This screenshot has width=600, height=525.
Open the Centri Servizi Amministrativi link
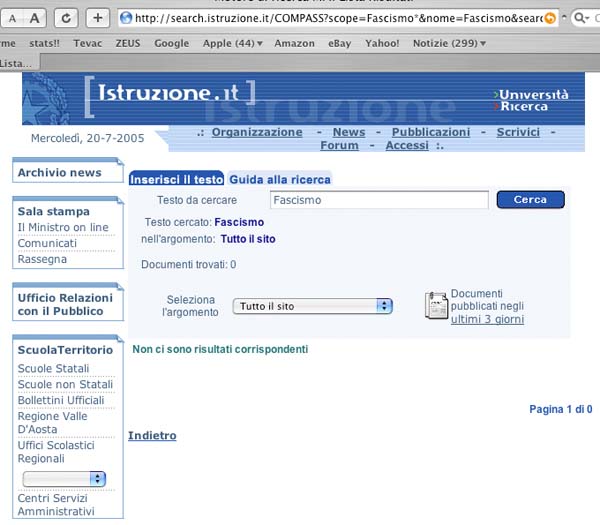click(x=56, y=504)
